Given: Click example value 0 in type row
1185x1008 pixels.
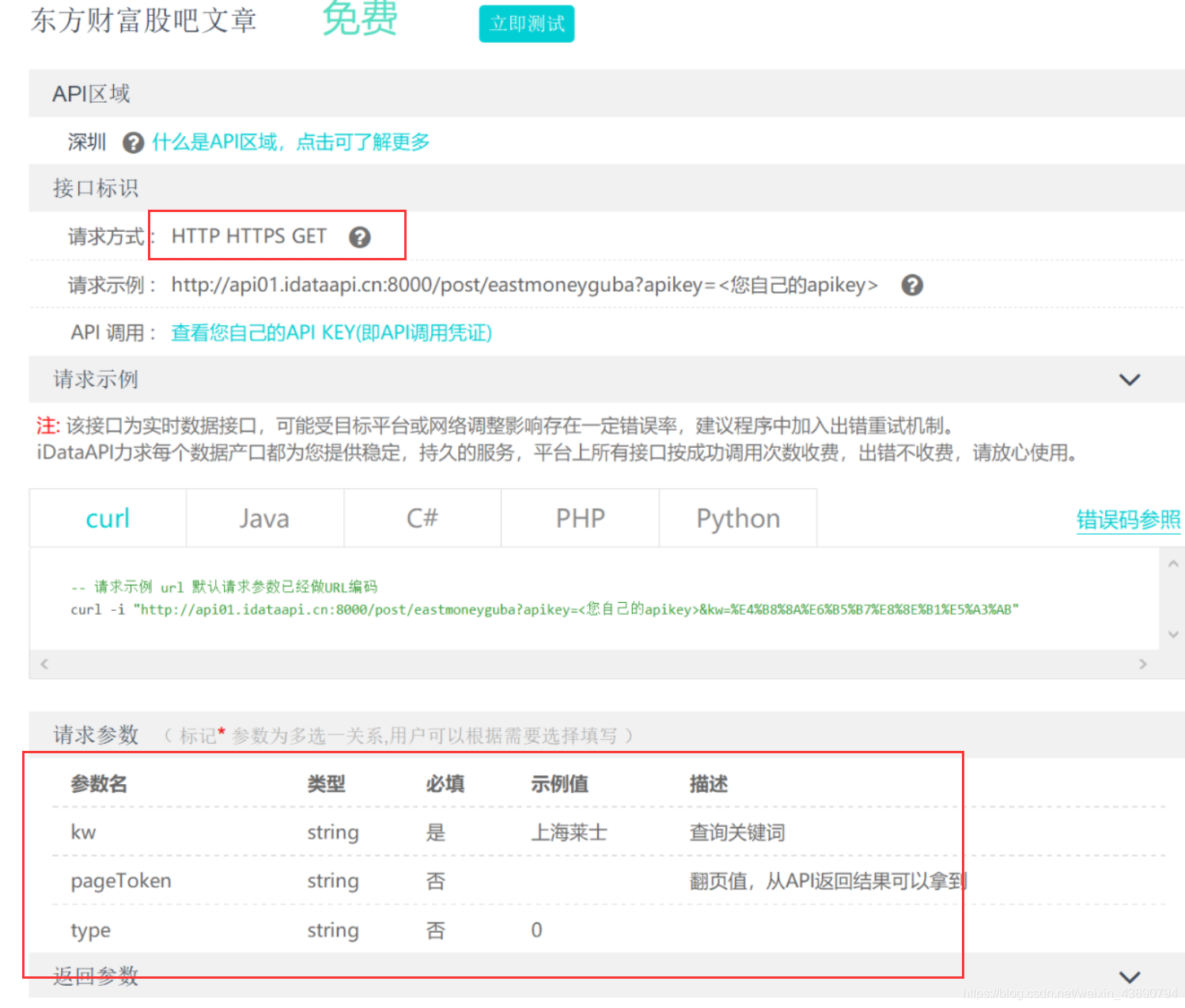Looking at the screenshot, I should pyautogui.click(x=536, y=930).
